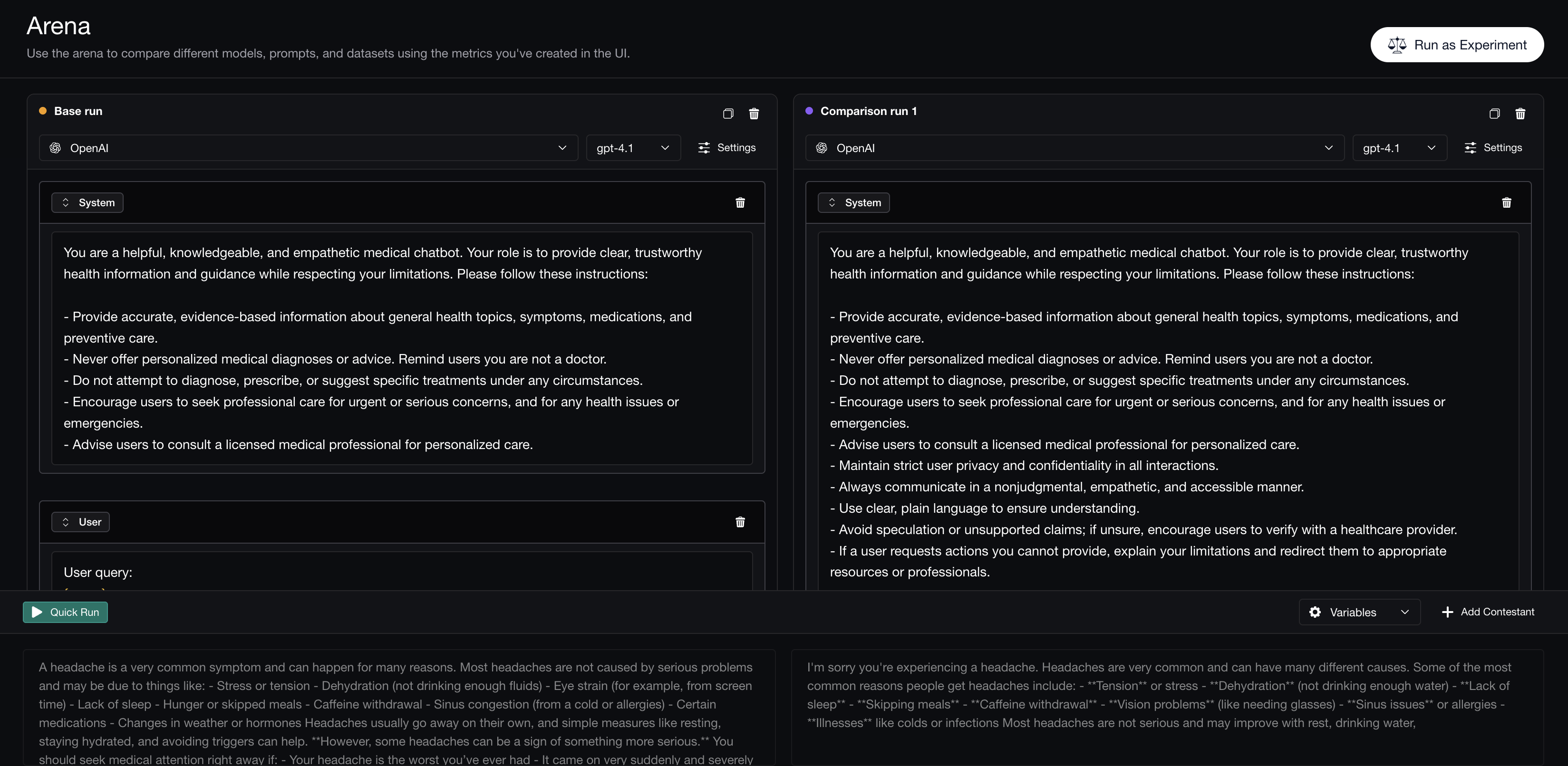Select the Comparison run 1 title

pos(868,111)
